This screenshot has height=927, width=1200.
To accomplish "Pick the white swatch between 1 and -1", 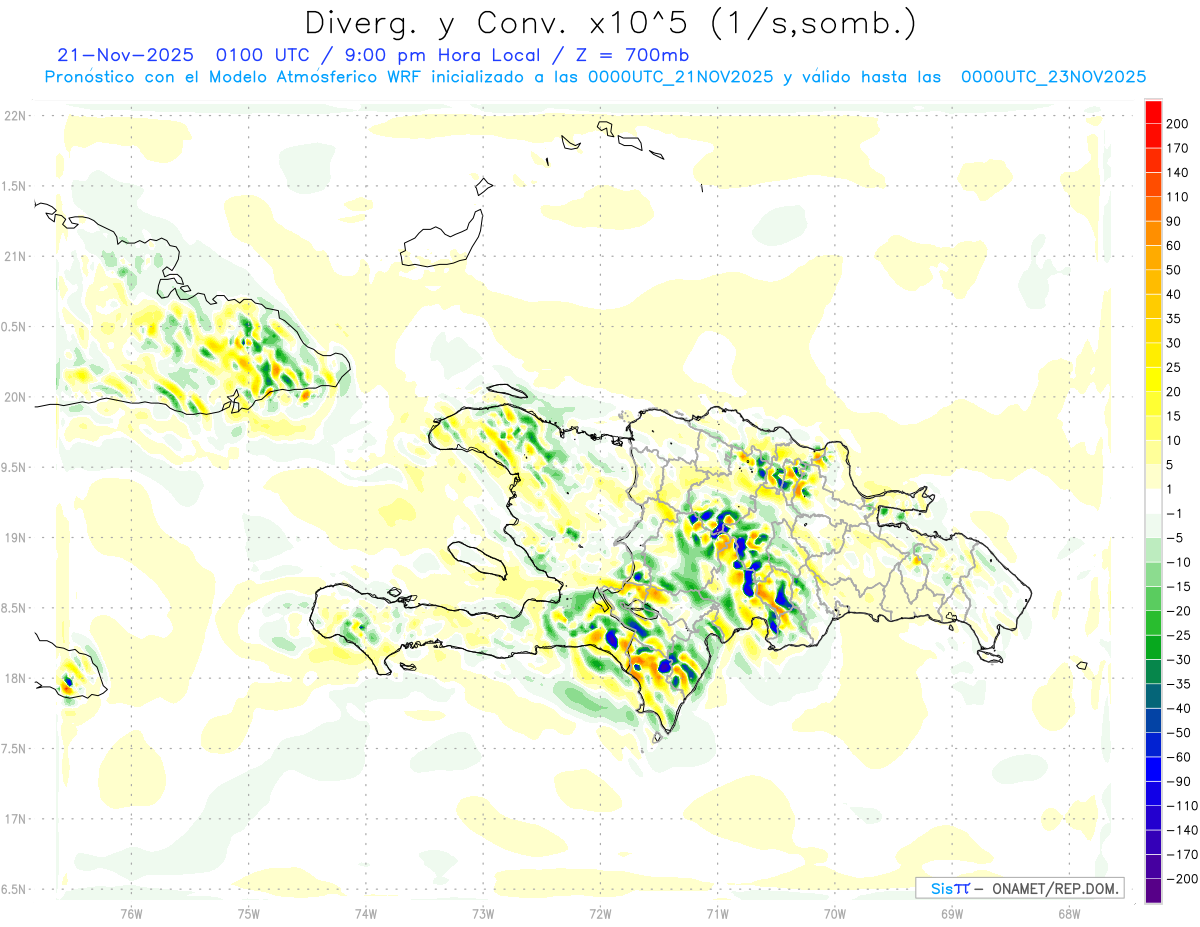I will [1153, 501].
